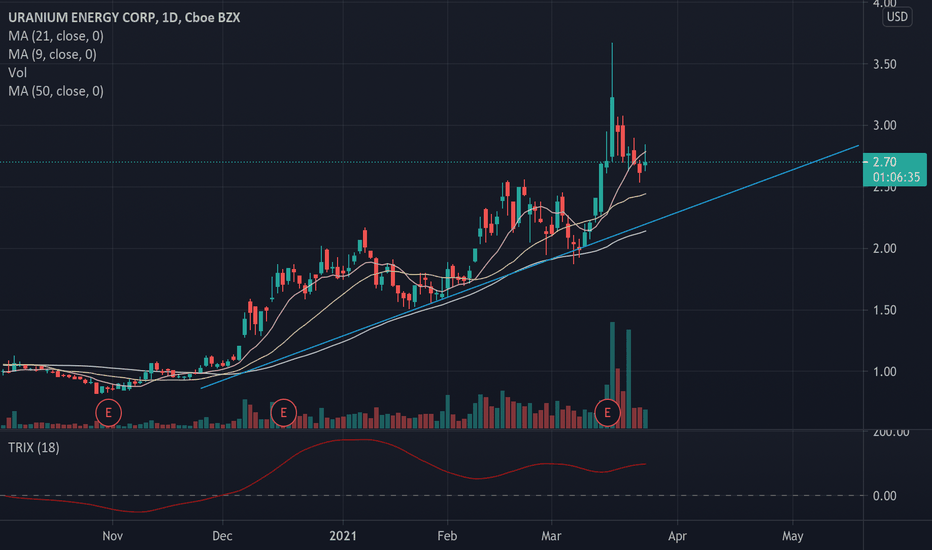Click the Feb date axis label

pyautogui.click(x=447, y=536)
